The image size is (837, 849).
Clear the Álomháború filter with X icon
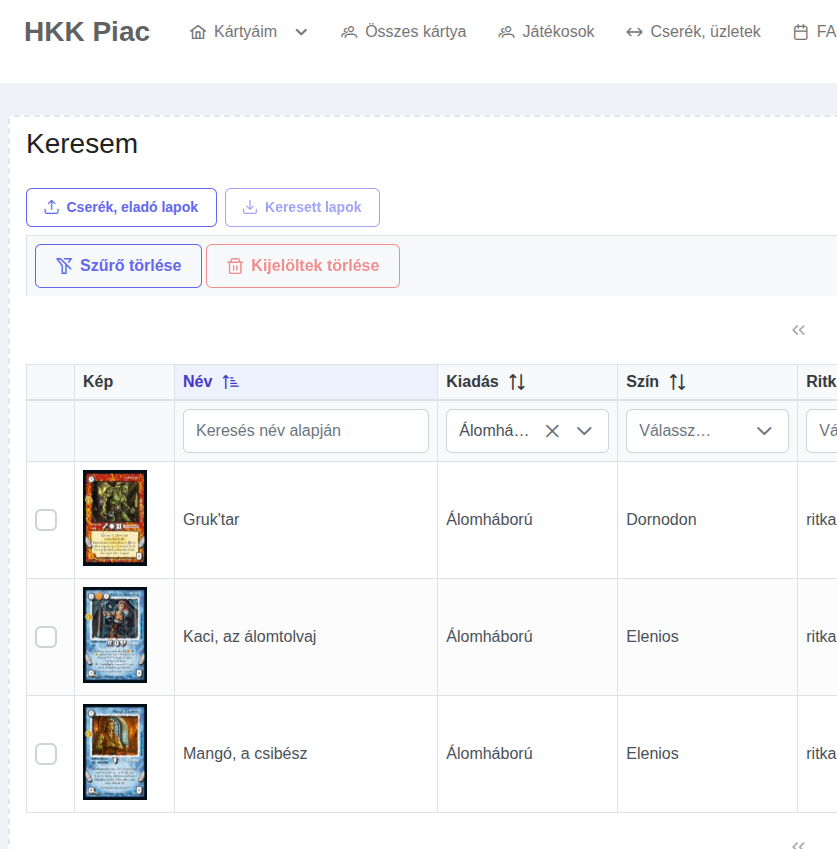552,431
